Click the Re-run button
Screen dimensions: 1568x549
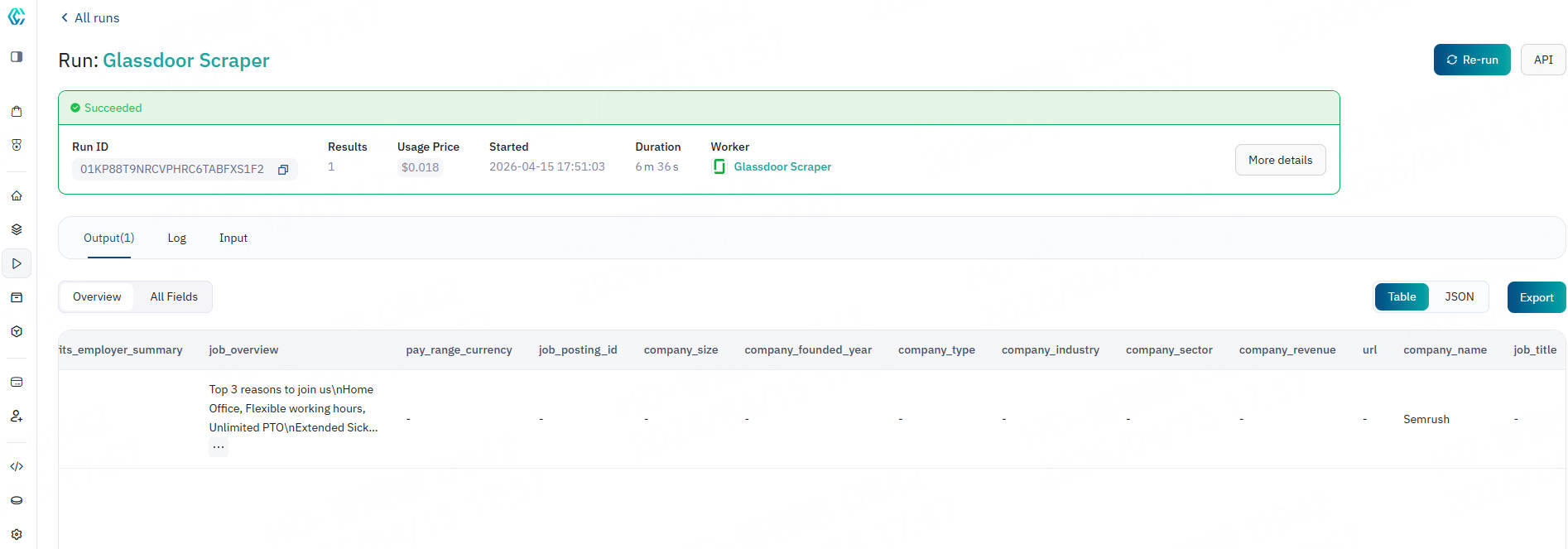point(1471,60)
